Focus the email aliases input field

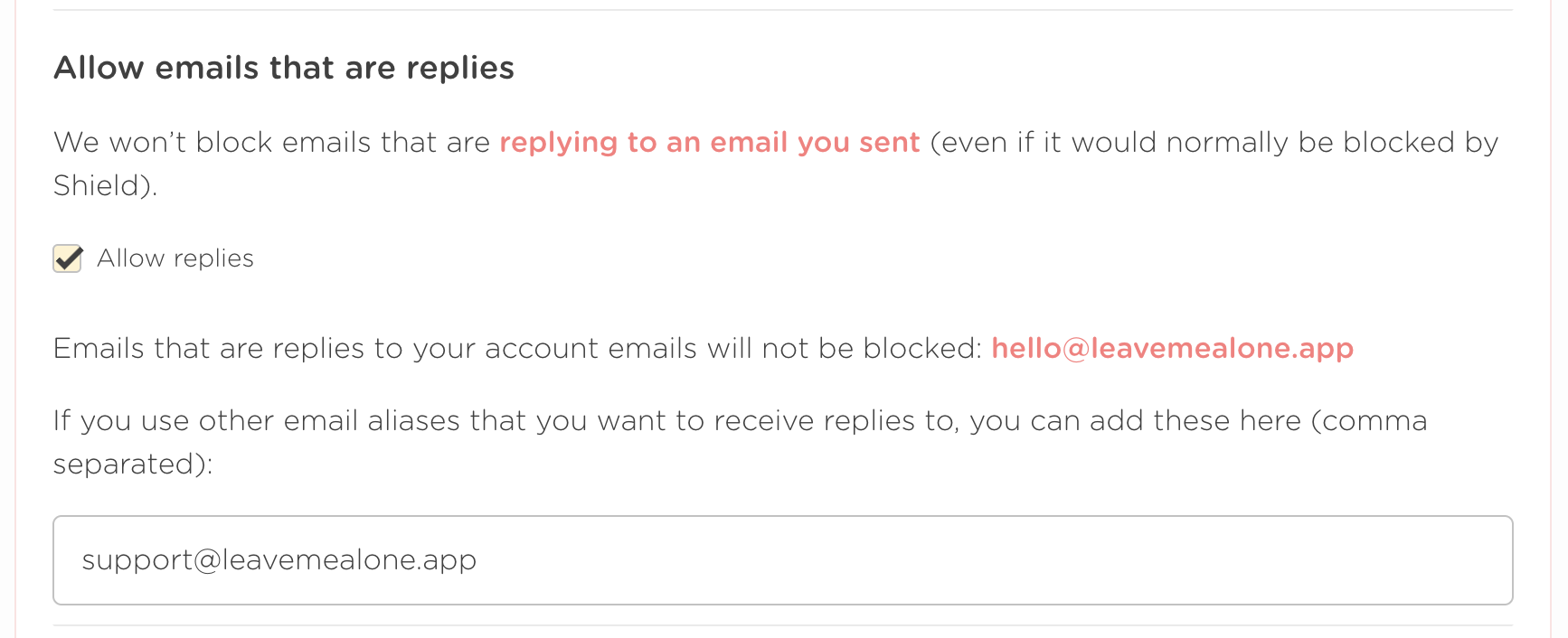(782, 560)
